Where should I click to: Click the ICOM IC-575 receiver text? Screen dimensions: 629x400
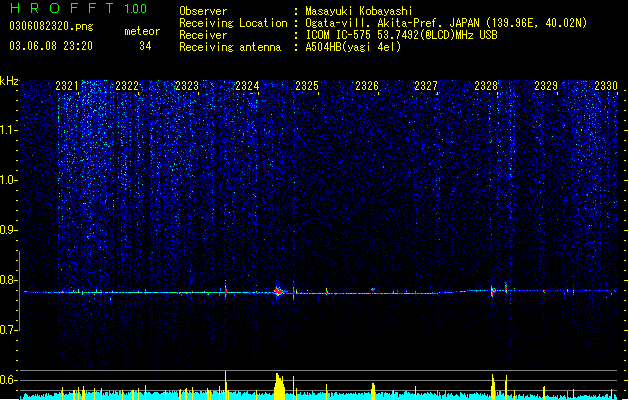click(x=401, y=35)
